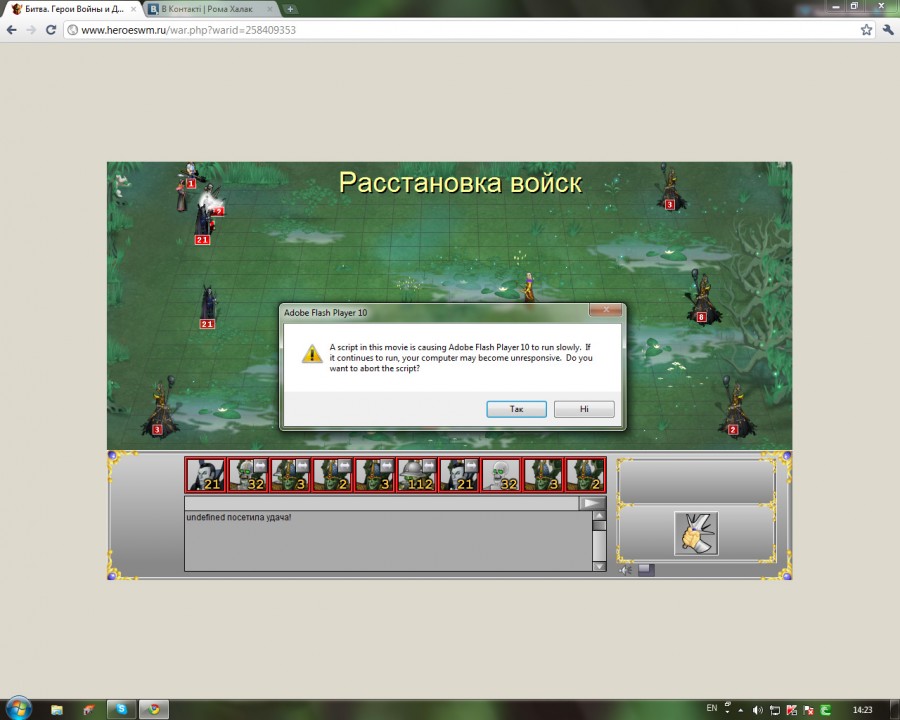900x720 pixels.
Task: Click the battle log scrollbar up arrow
Action: coord(599,516)
